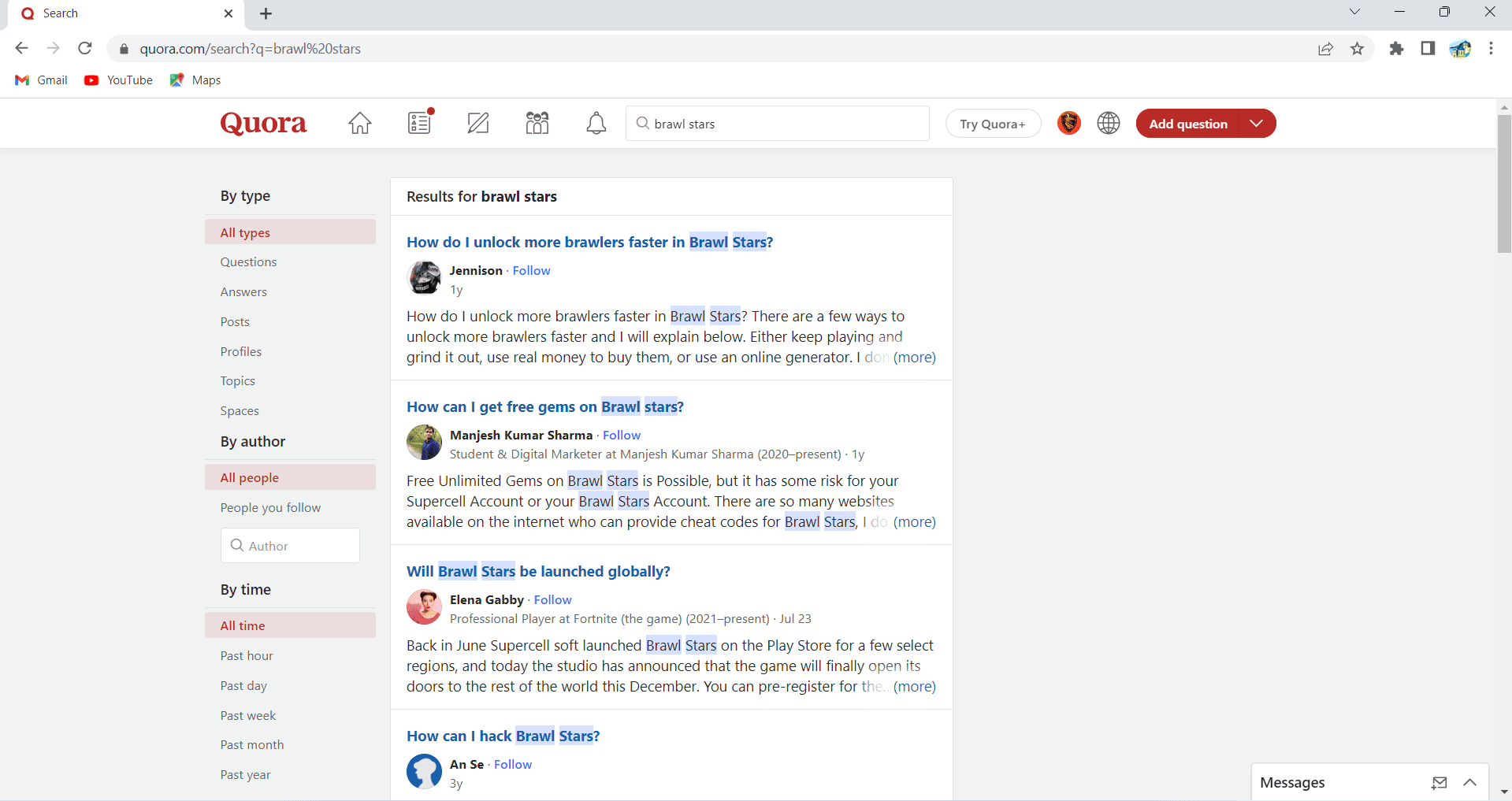View site information lock icon
1512x801 pixels.
pos(124,49)
